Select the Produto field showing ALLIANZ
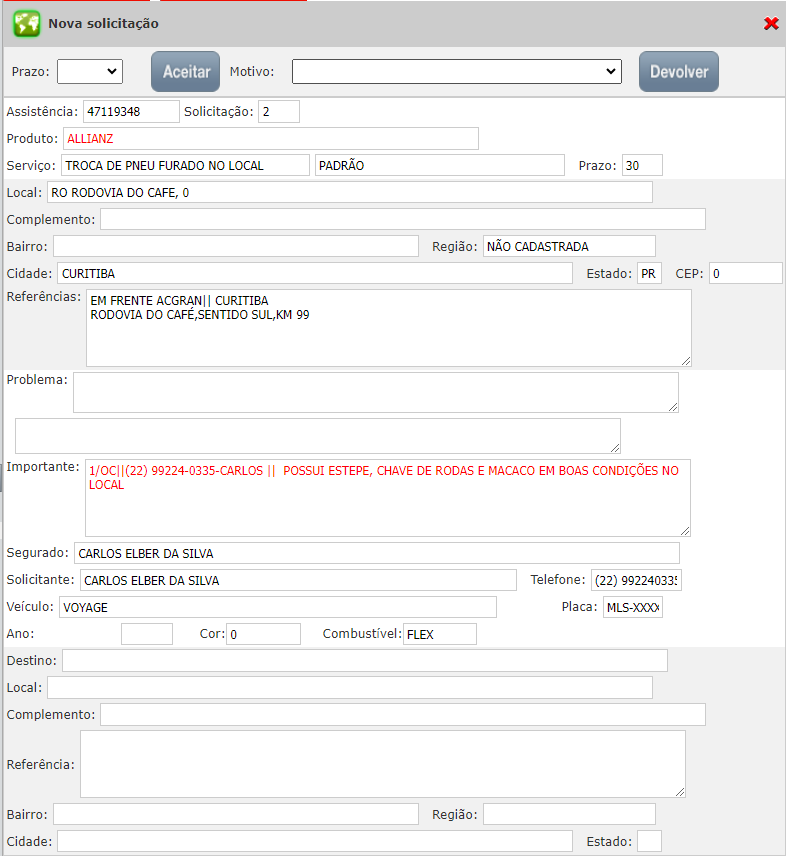 [270, 139]
